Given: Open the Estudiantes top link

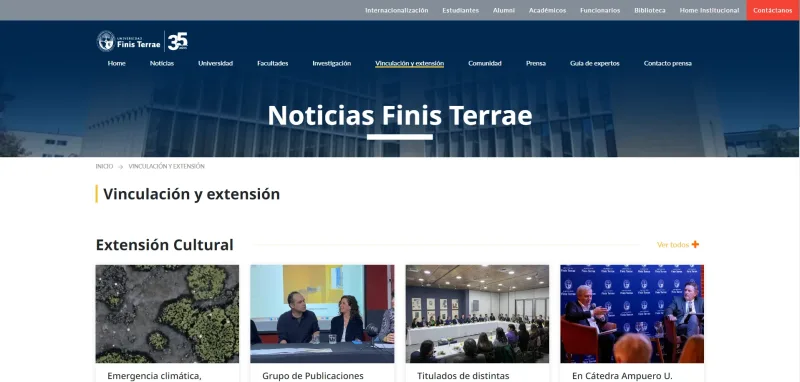Looking at the screenshot, I should pos(460,10).
